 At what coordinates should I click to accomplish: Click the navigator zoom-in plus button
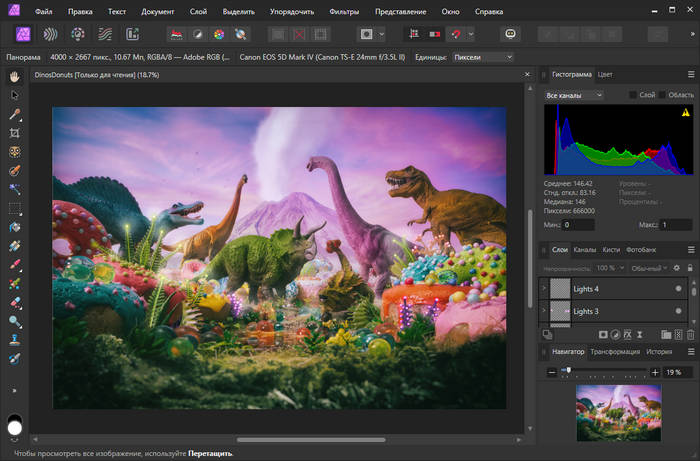654,372
